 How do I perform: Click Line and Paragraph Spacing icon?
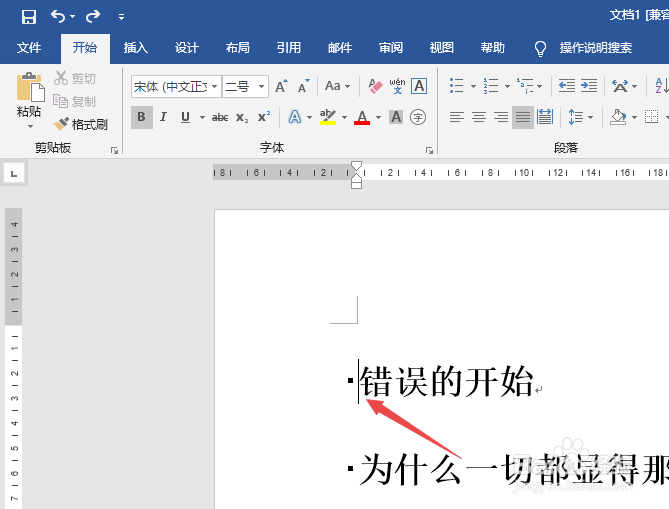[576, 117]
